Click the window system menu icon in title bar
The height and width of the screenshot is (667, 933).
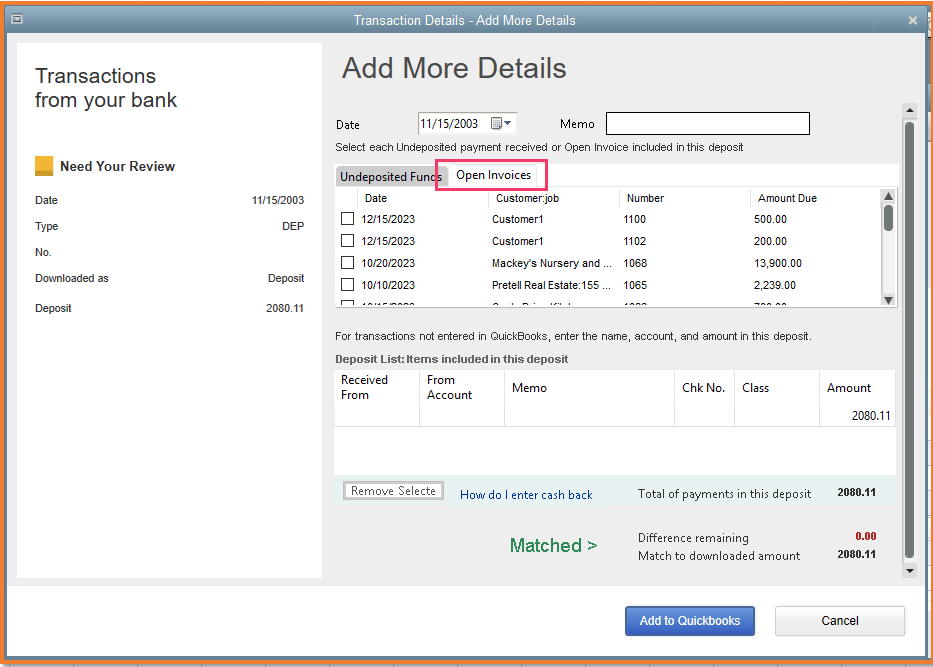coord(16,19)
